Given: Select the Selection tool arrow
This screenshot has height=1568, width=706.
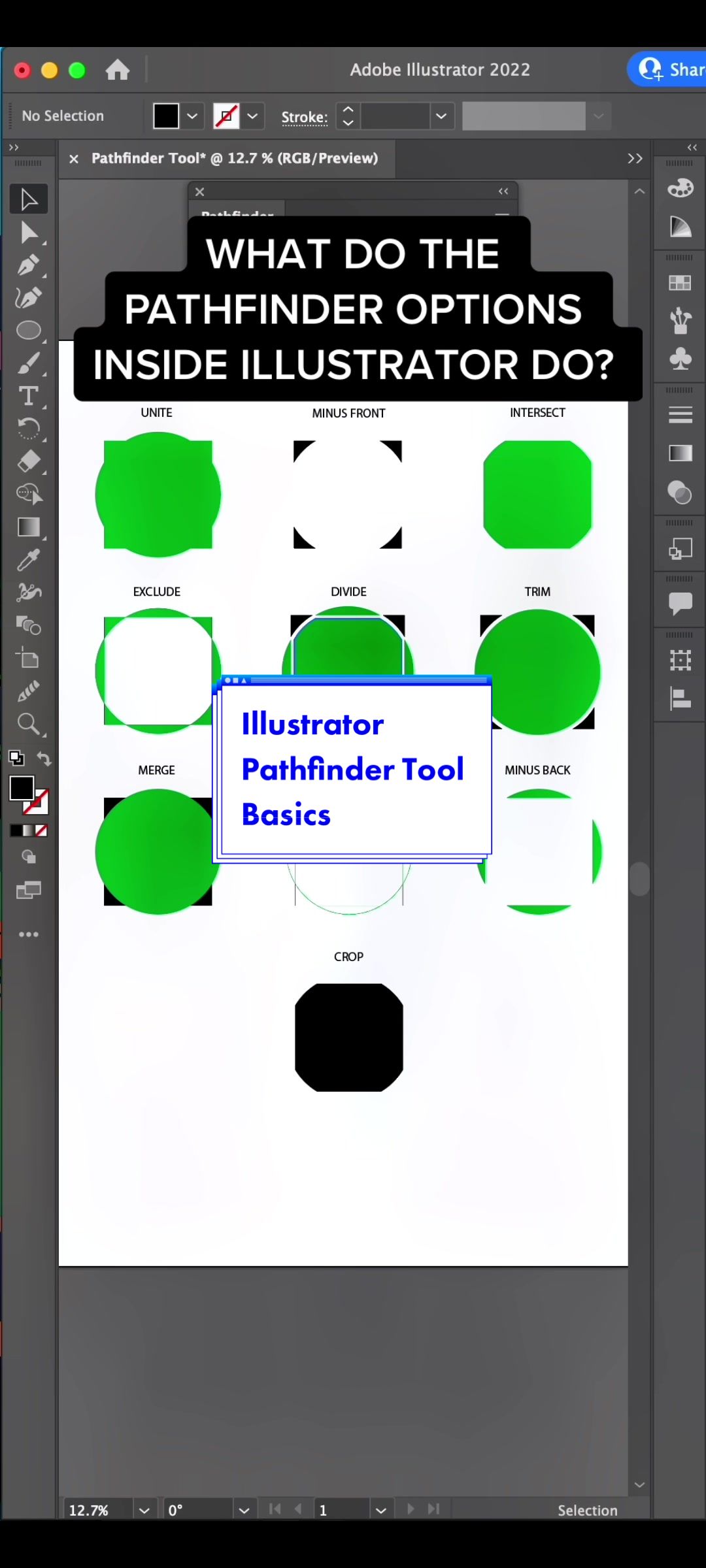Looking at the screenshot, I should 29,199.
